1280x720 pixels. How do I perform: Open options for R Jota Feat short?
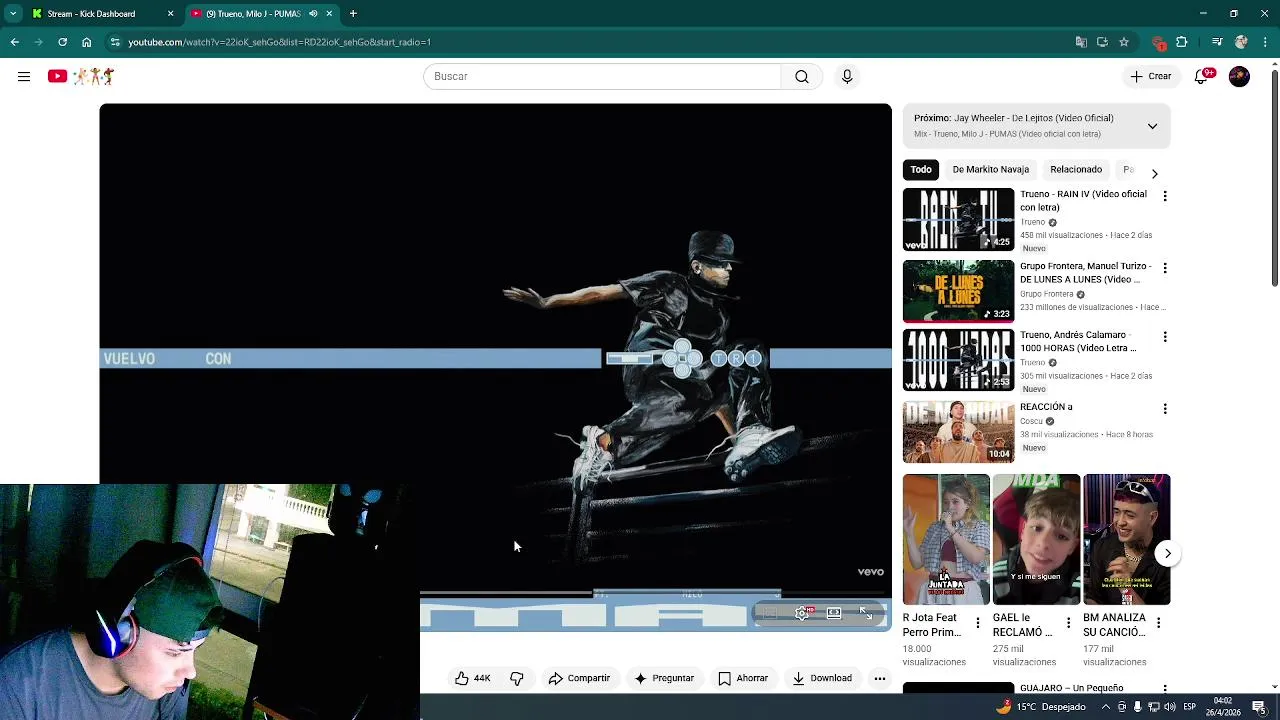pos(978,623)
